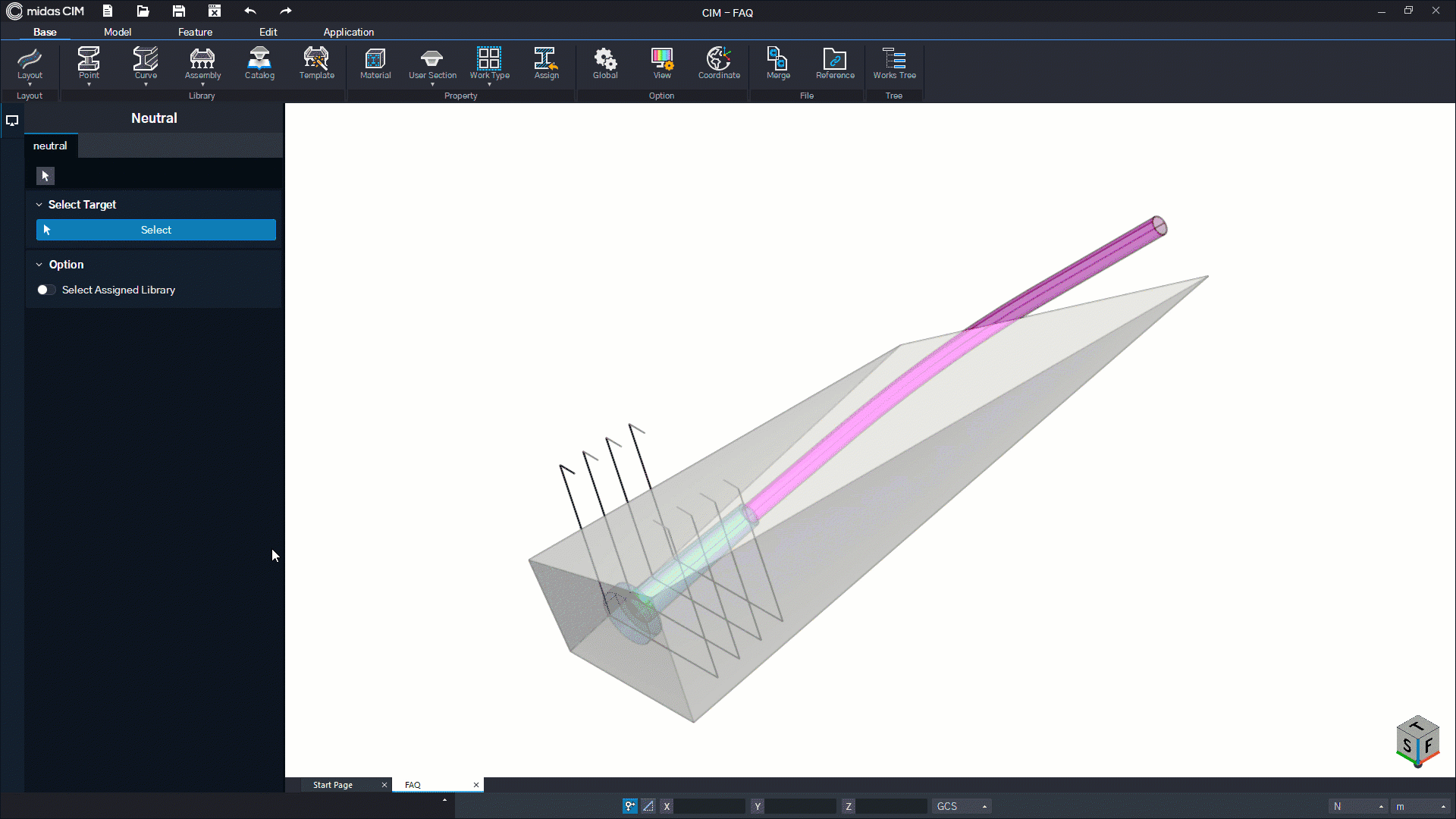Switch to the Start Page document tab
Image resolution: width=1456 pixels, height=819 pixels.
[x=333, y=785]
